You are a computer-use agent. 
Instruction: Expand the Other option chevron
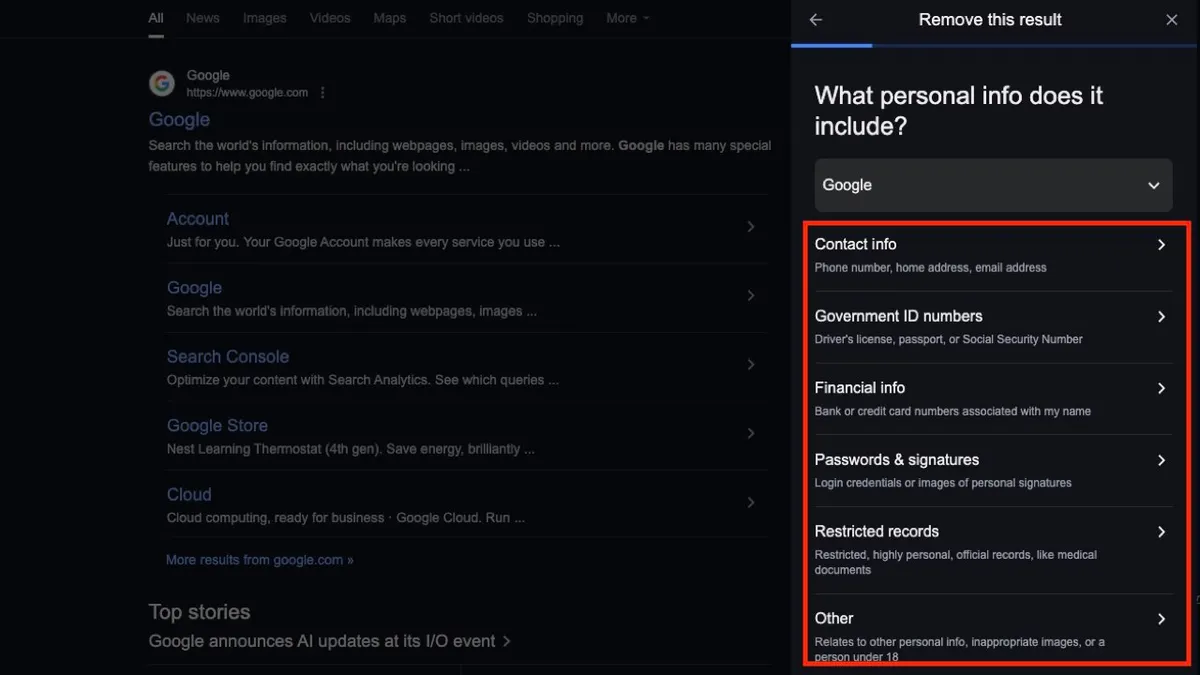coord(1161,619)
